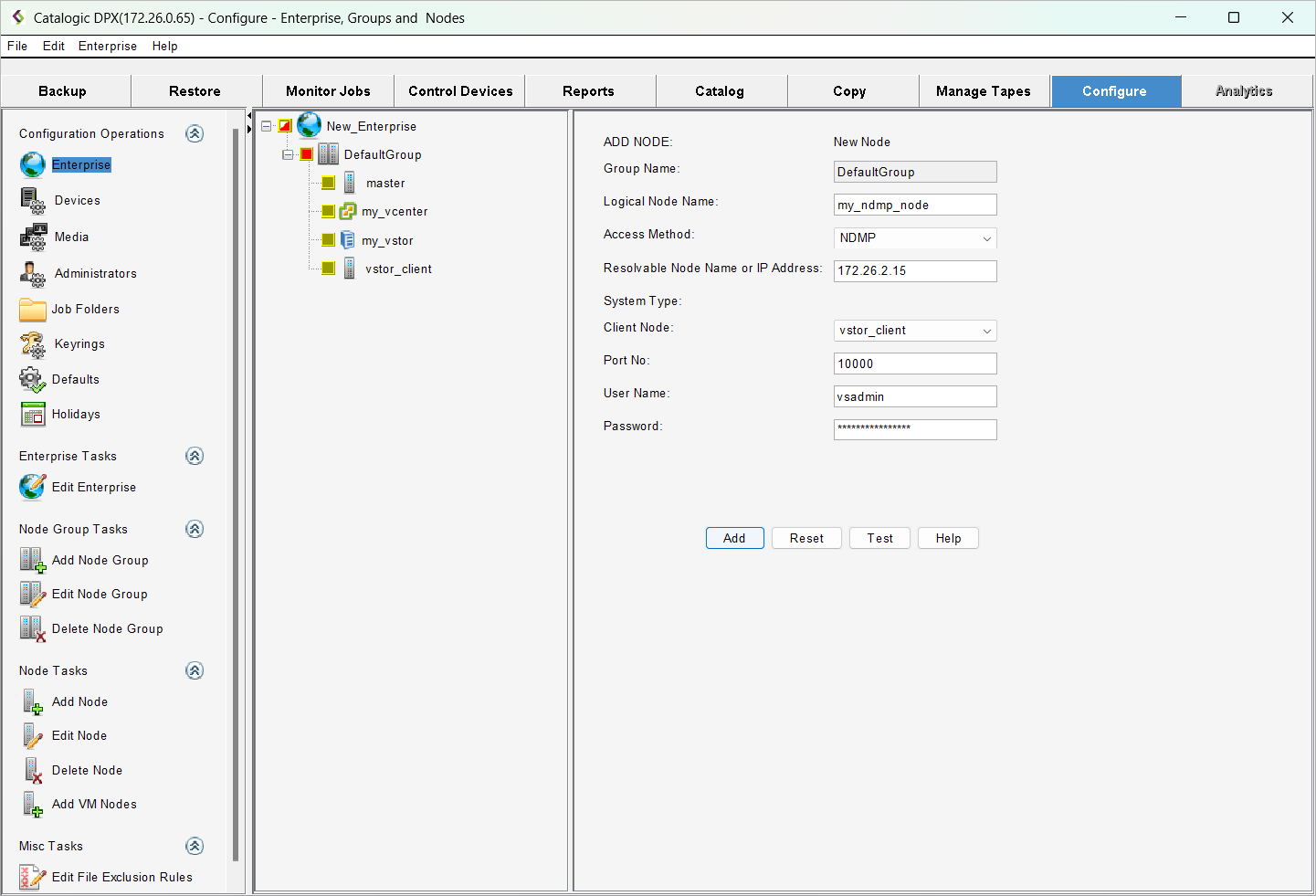Select the Administrators icon

point(33,273)
